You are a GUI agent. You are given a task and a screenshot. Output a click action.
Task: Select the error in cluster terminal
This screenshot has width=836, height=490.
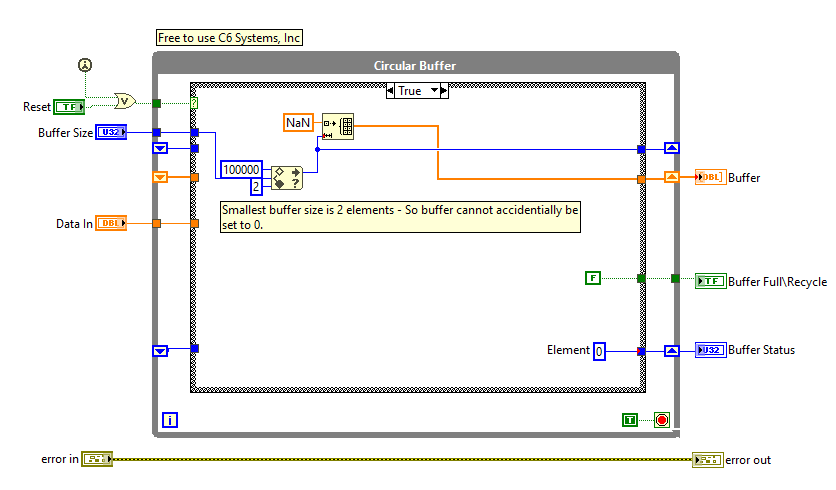(x=97, y=459)
